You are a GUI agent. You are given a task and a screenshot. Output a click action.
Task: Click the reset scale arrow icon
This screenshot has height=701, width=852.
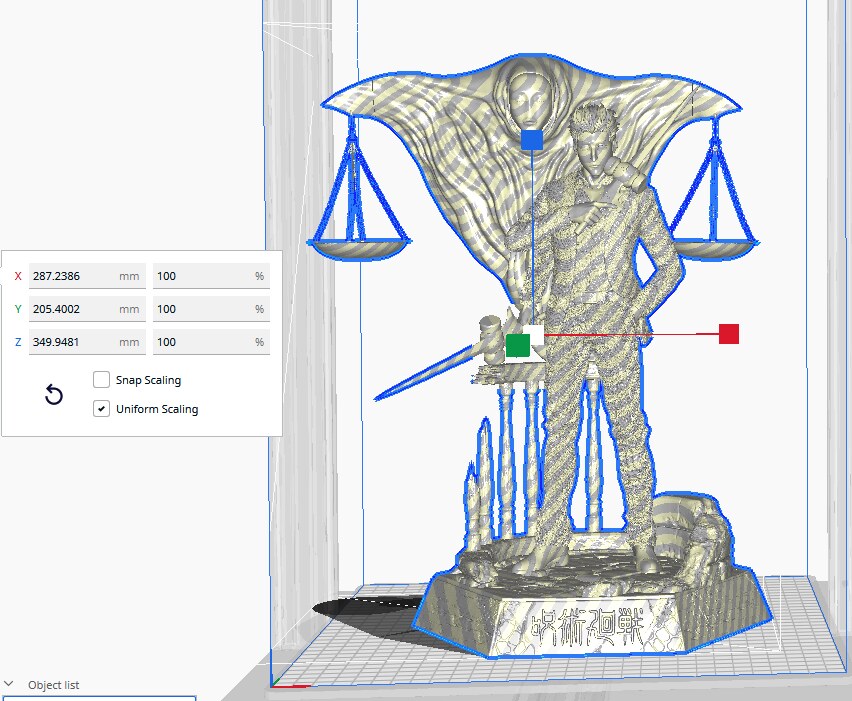(54, 395)
